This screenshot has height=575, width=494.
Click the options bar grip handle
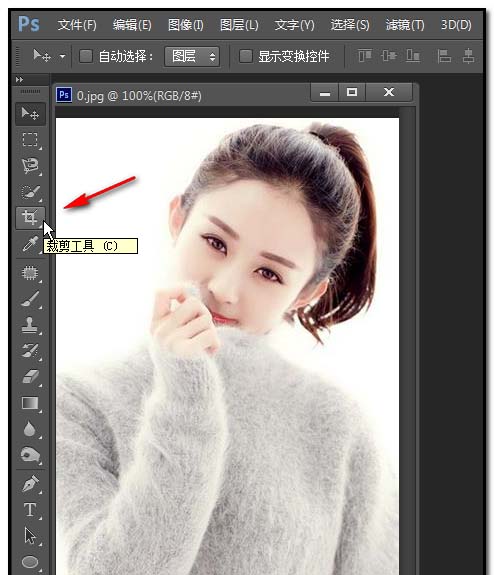click(x=18, y=56)
